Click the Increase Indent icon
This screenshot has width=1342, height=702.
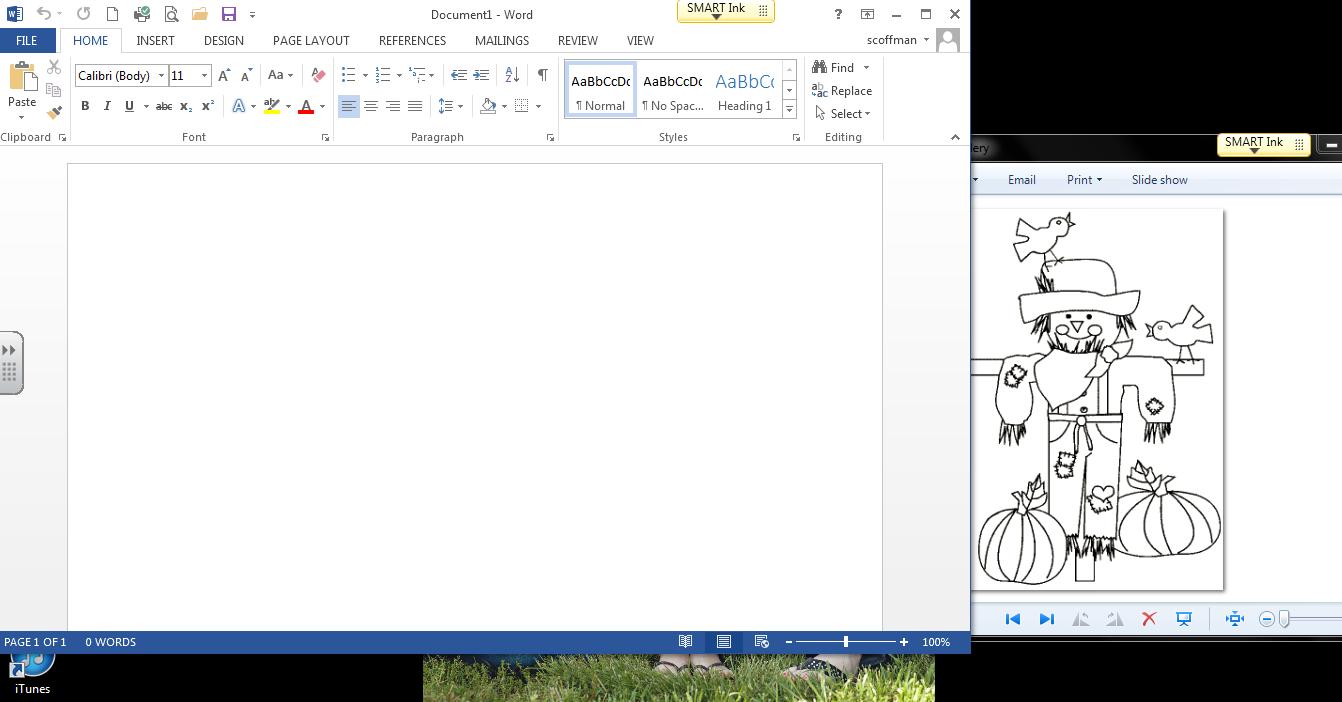[x=481, y=75]
